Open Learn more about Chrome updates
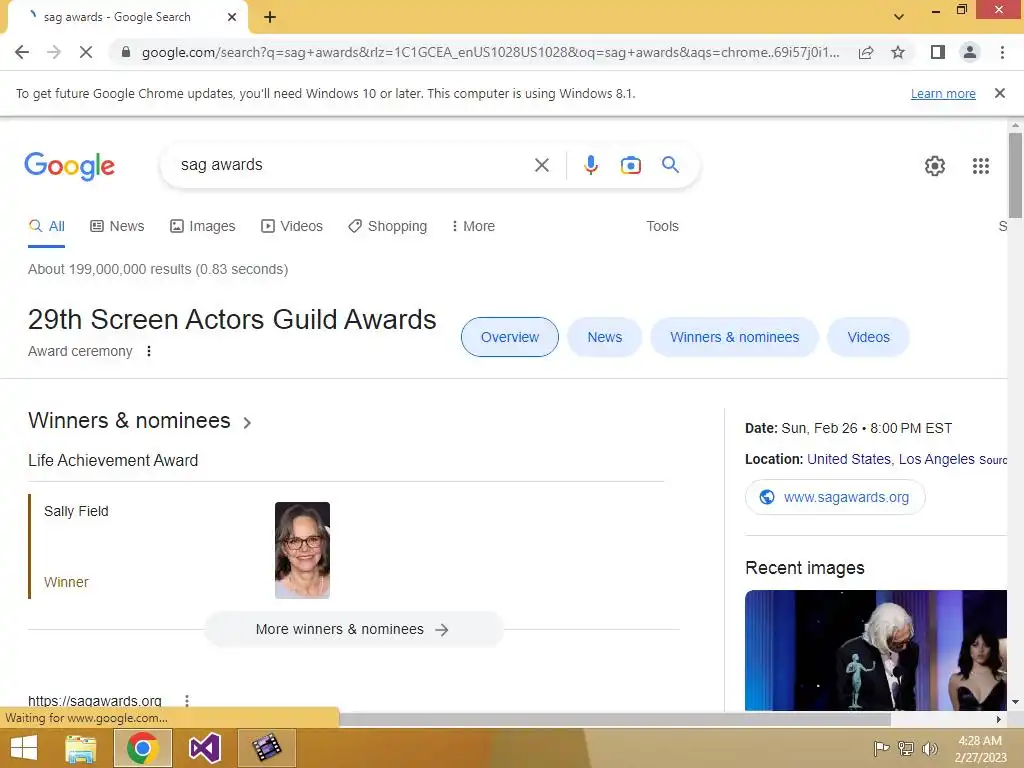This screenshot has width=1024, height=768. [x=943, y=94]
